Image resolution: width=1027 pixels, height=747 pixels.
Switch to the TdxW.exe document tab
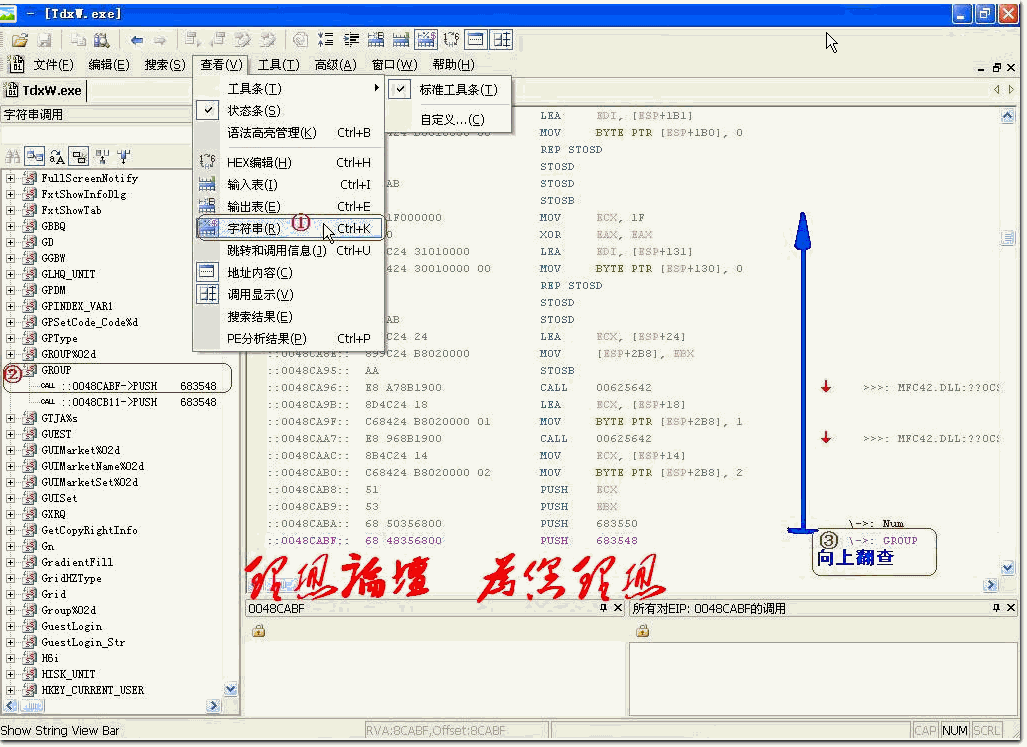44,90
